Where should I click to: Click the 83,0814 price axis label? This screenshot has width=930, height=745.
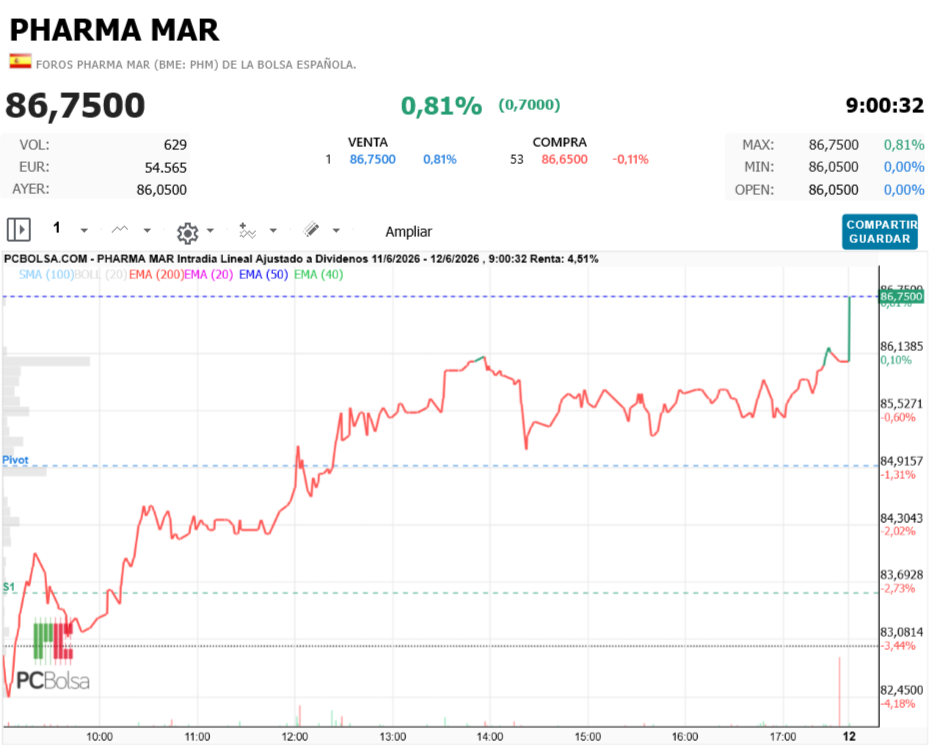click(902, 632)
